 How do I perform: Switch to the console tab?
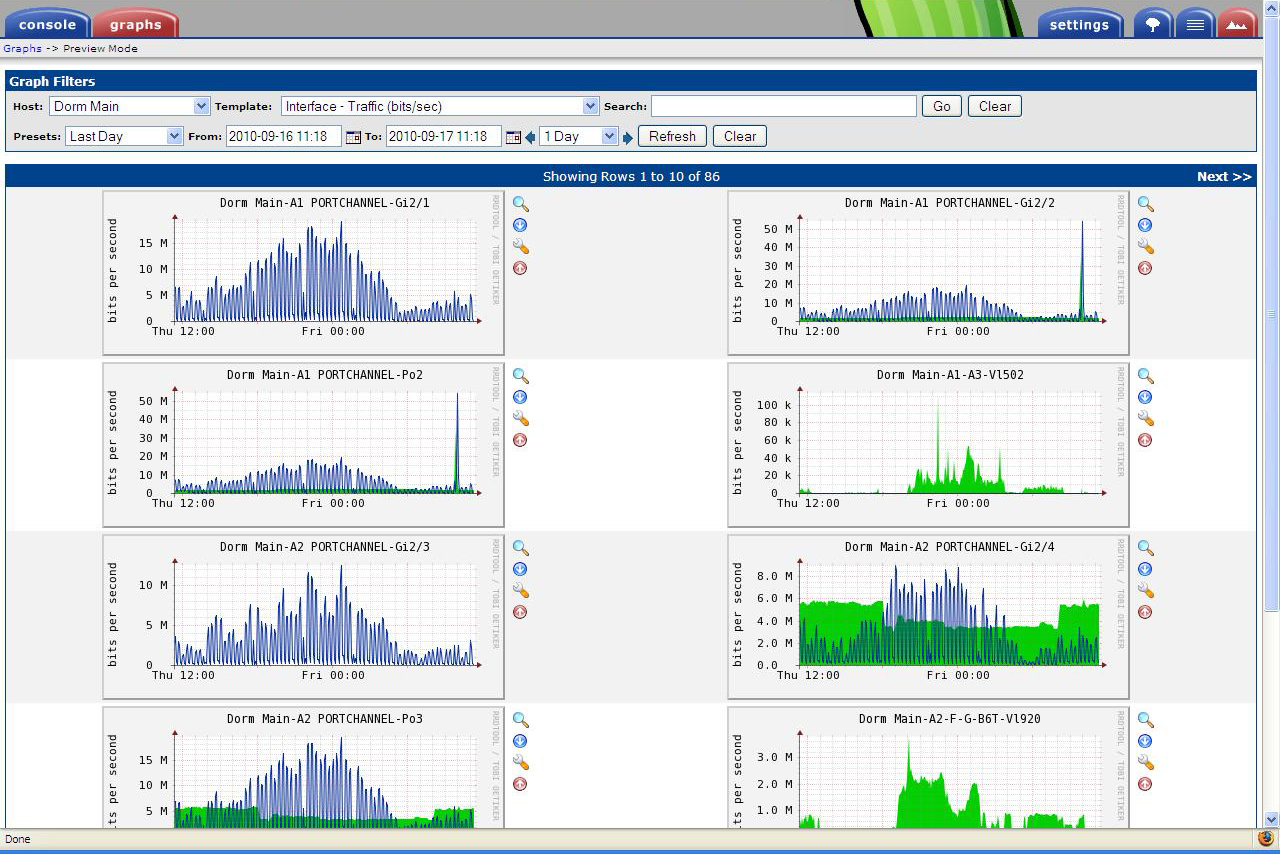(x=47, y=24)
